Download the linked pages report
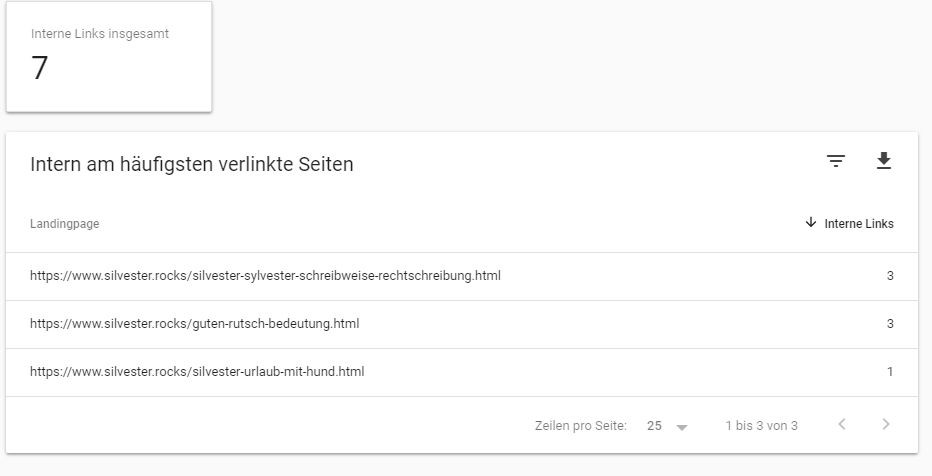 [883, 161]
